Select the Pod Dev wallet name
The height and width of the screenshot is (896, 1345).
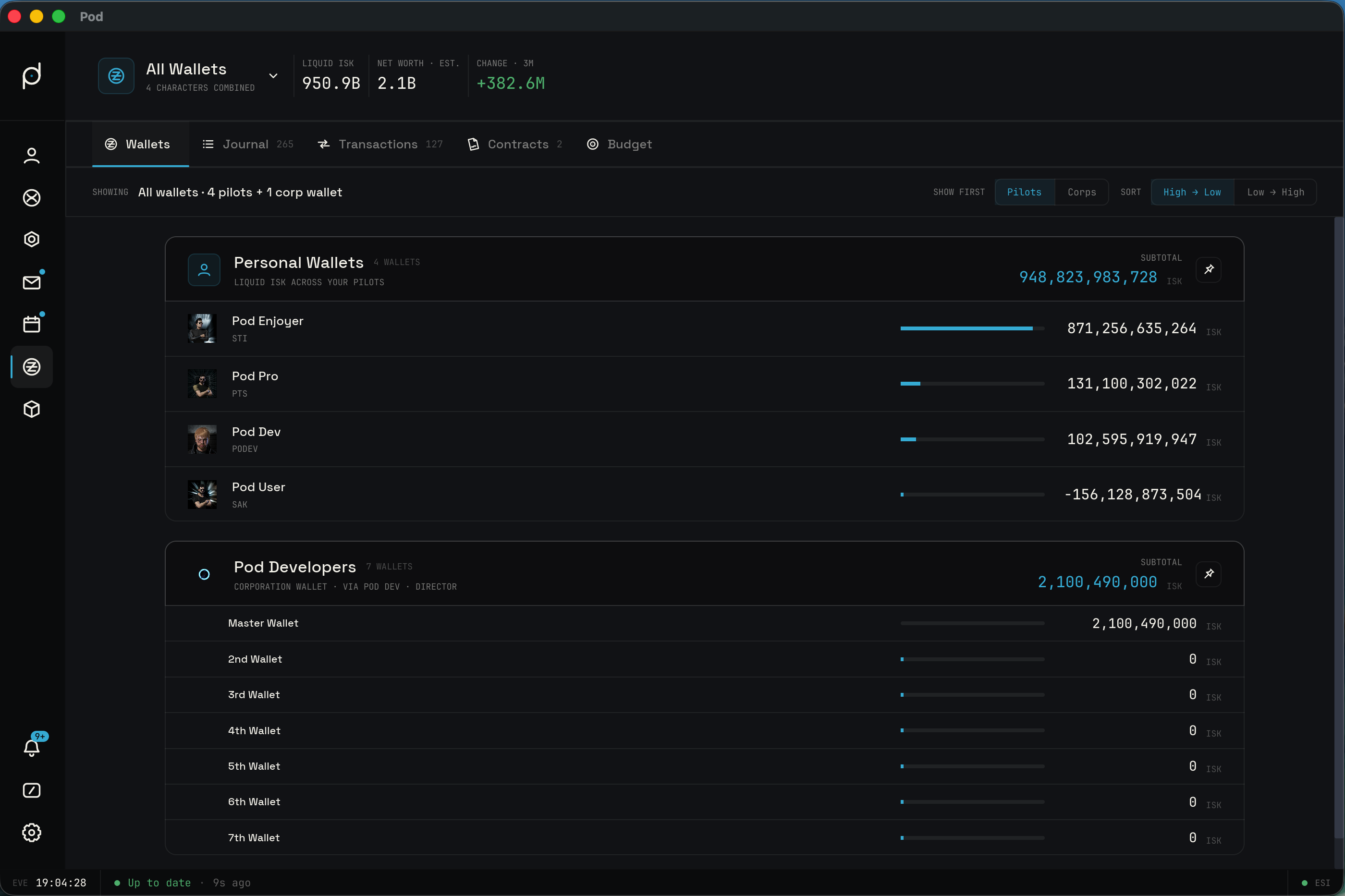256,432
